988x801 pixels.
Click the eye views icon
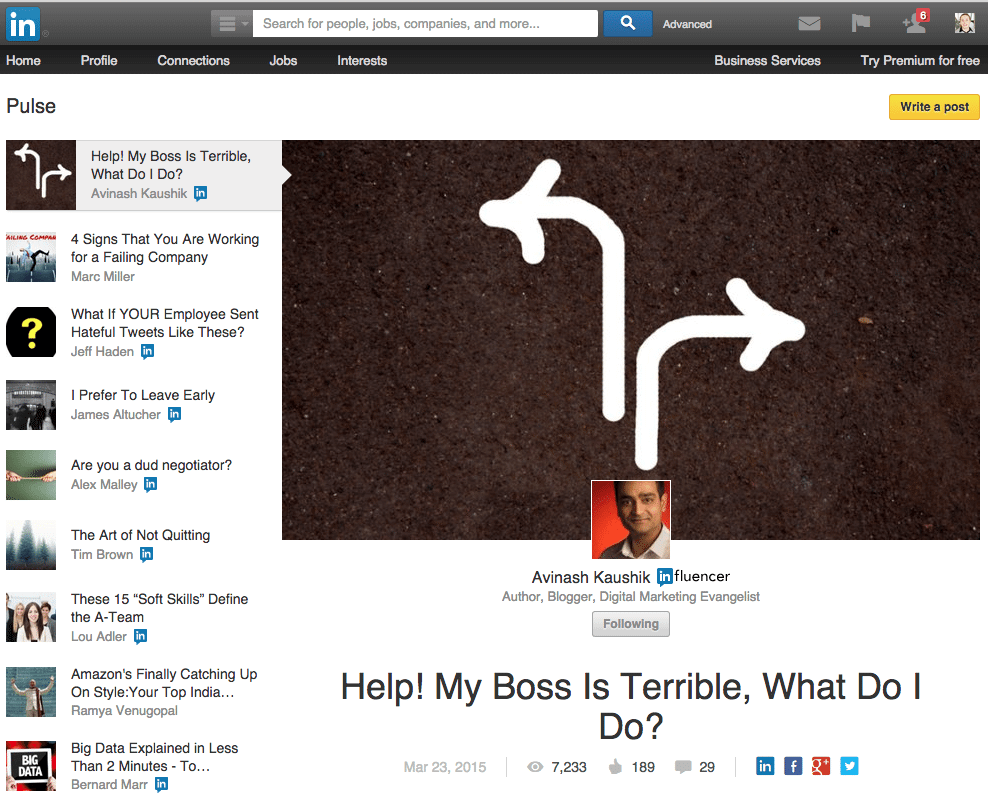(x=535, y=767)
